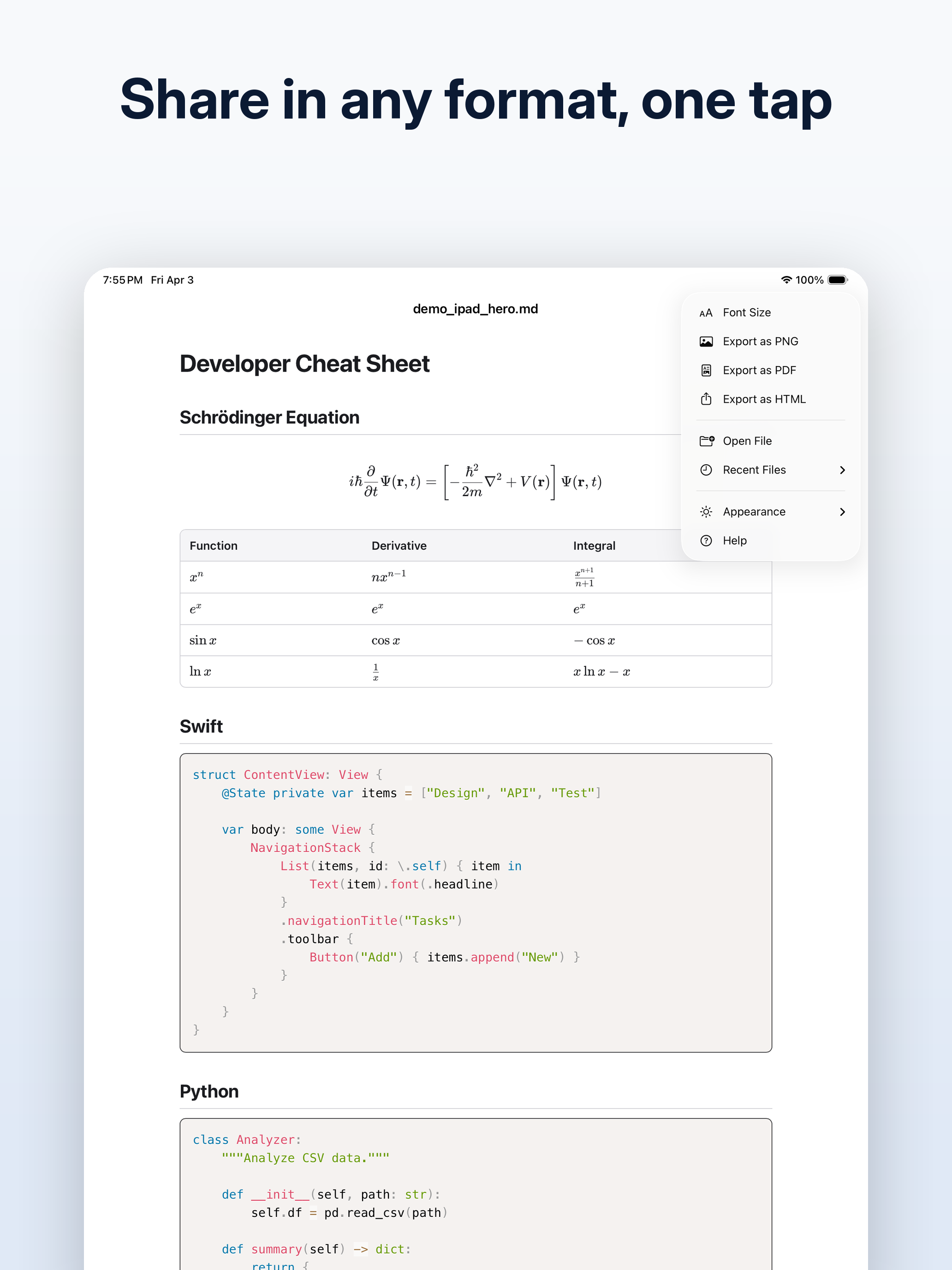Click the struct ContentView: View line
Viewport: 952px width, 1270px height.
coord(287,774)
